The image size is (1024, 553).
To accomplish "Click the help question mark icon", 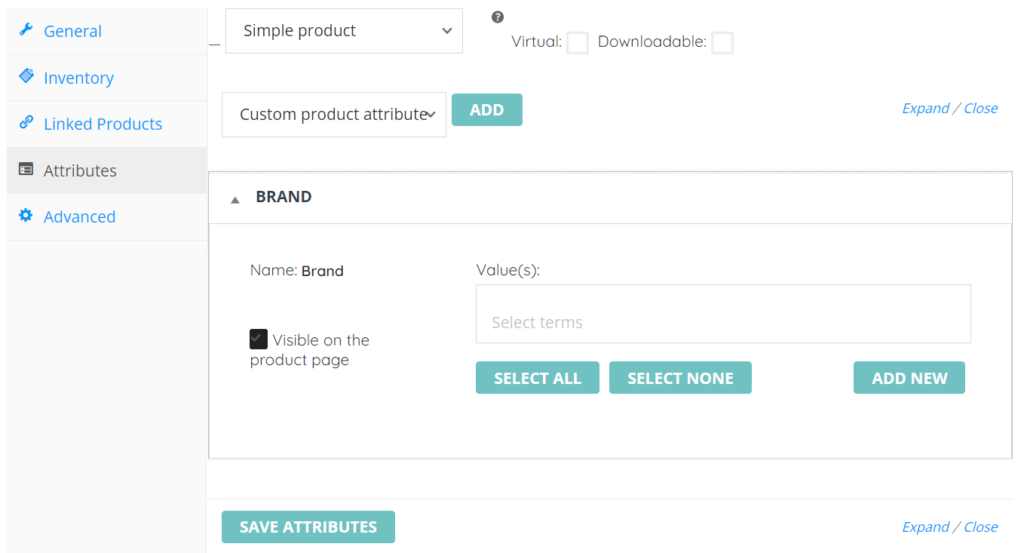I will pyautogui.click(x=498, y=17).
